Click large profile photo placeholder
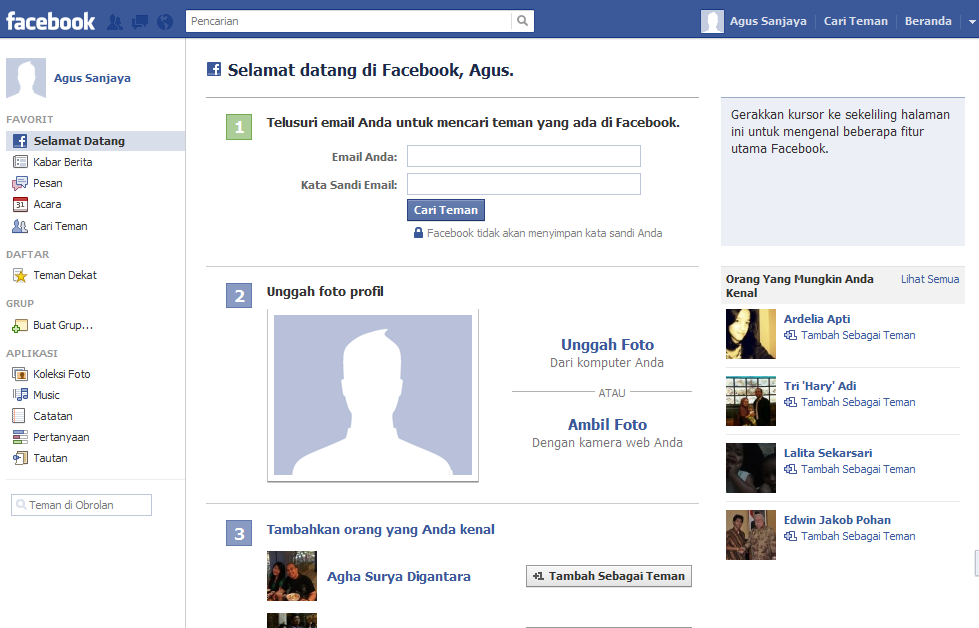Screen dimensions: 979x628 point(373,395)
